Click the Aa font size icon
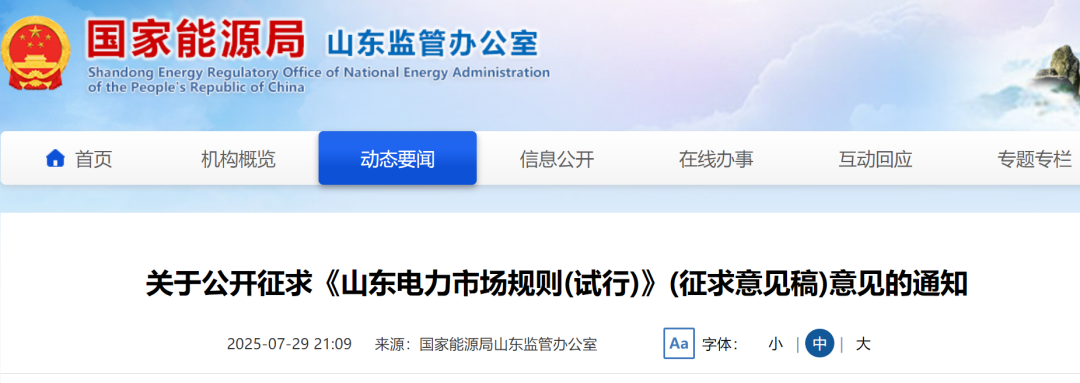 click(678, 343)
